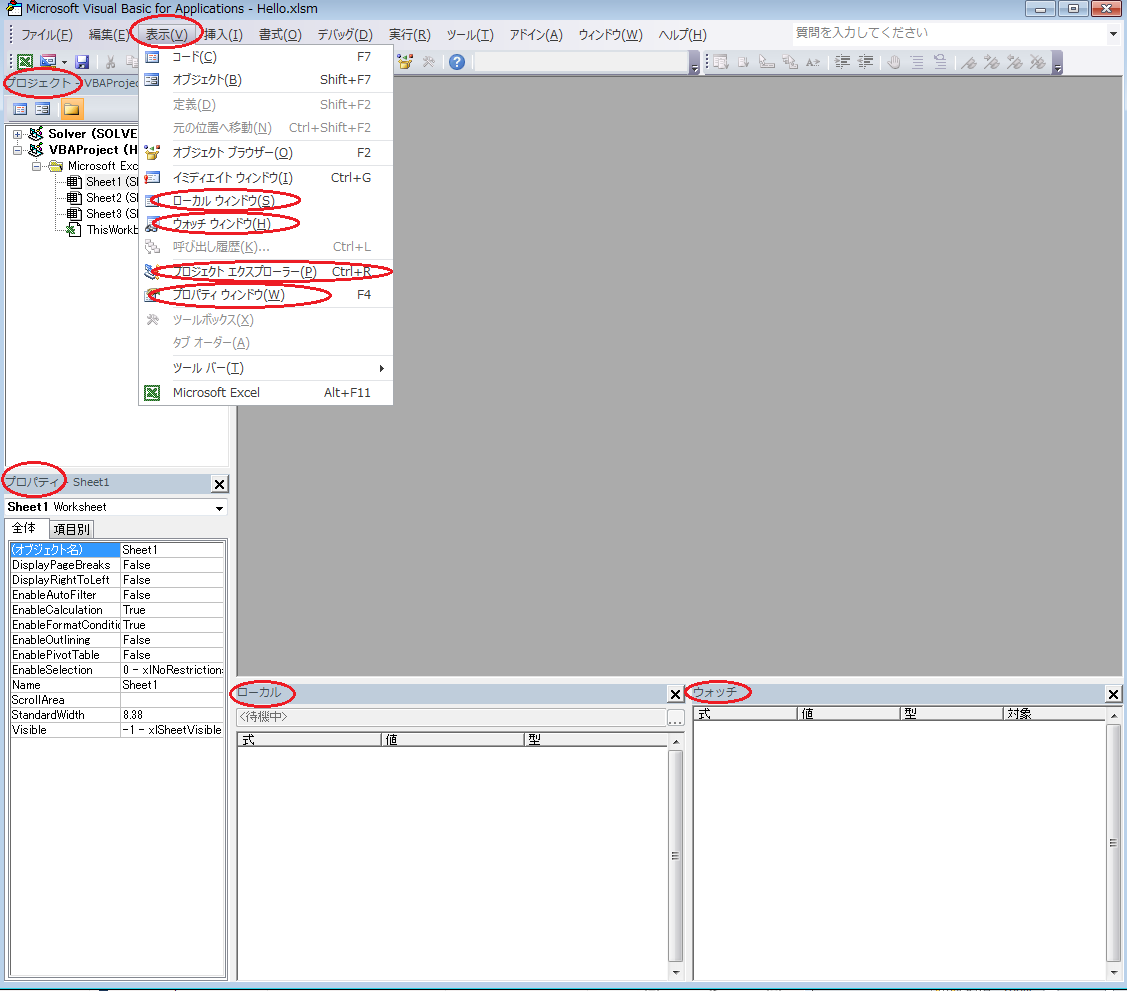The width and height of the screenshot is (1127, 991).
Task: Click View Object icon in Project panel
Action: pyautogui.click(x=43, y=109)
